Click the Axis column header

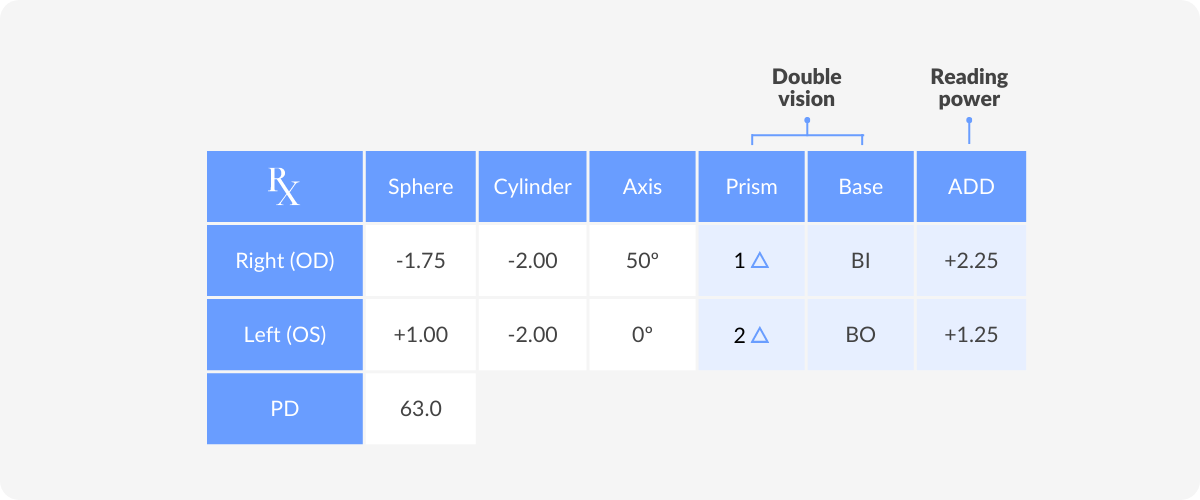[642, 187]
